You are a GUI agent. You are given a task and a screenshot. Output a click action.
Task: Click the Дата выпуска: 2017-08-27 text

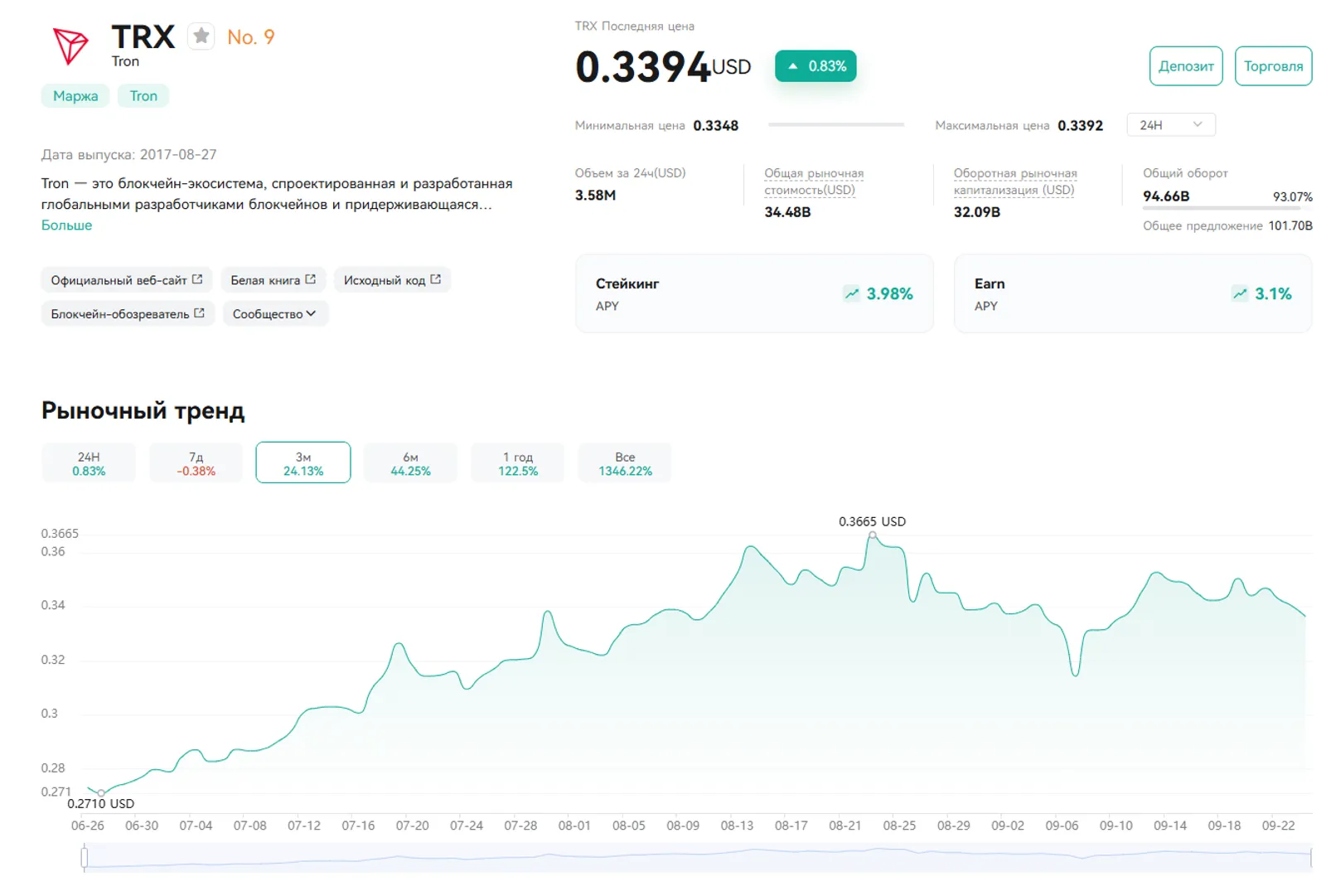pos(129,155)
